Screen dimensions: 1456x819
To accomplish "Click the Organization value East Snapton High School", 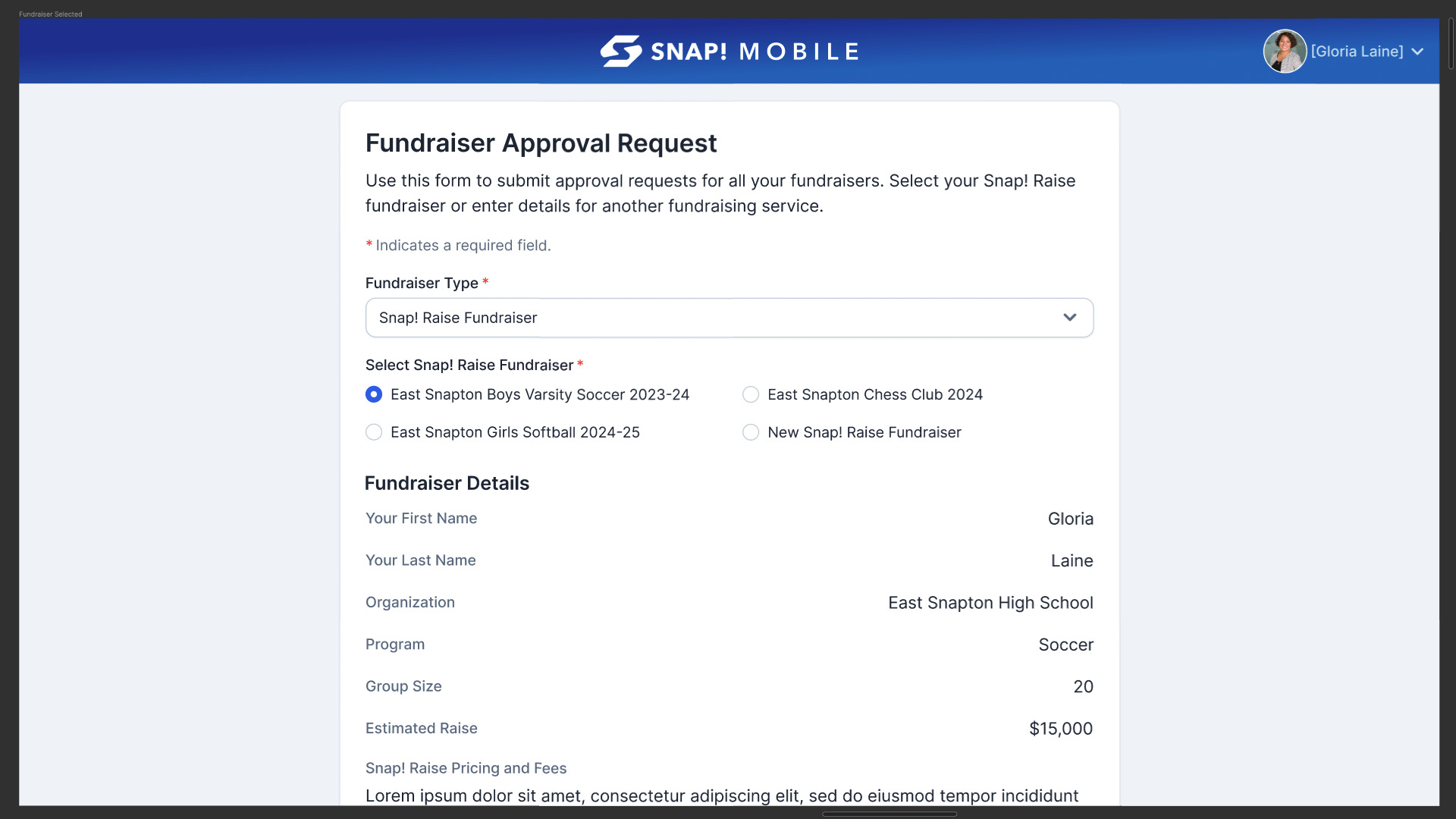I will tap(990, 603).
